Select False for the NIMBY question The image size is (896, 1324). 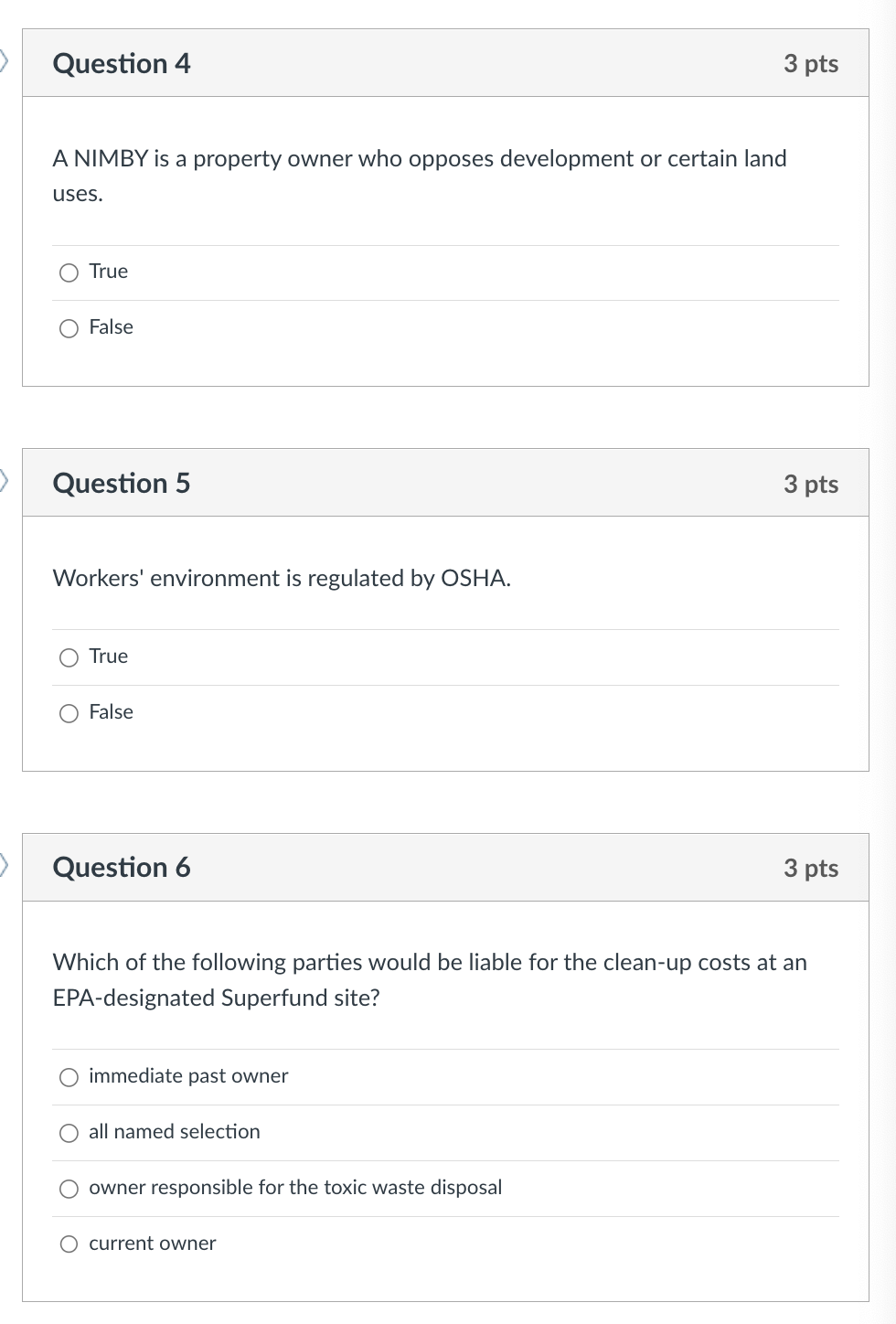click(69, 328)
